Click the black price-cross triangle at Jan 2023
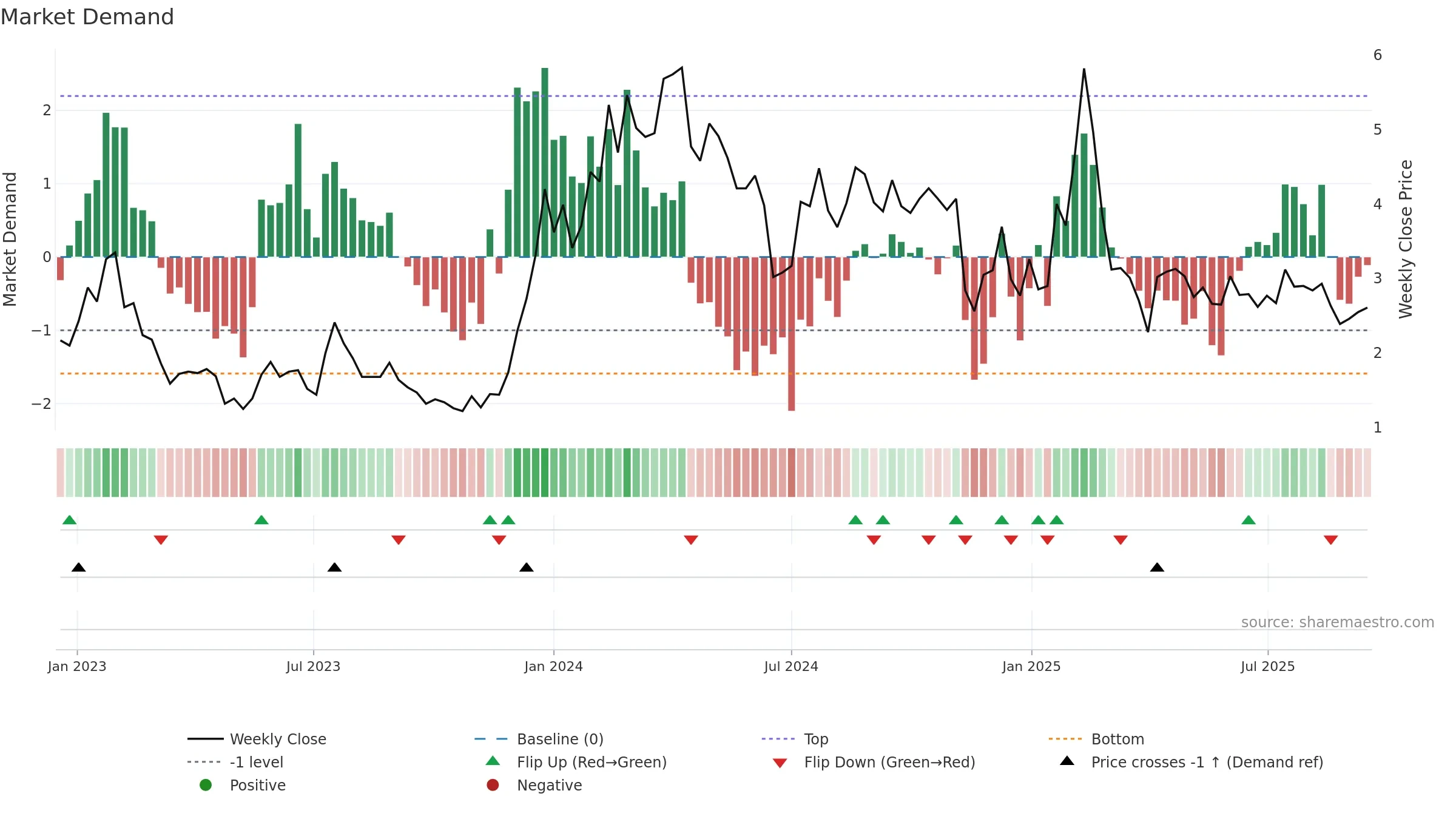Image resolution: width=1456 pixels, height=819 pixels. (x=79, y=567)
